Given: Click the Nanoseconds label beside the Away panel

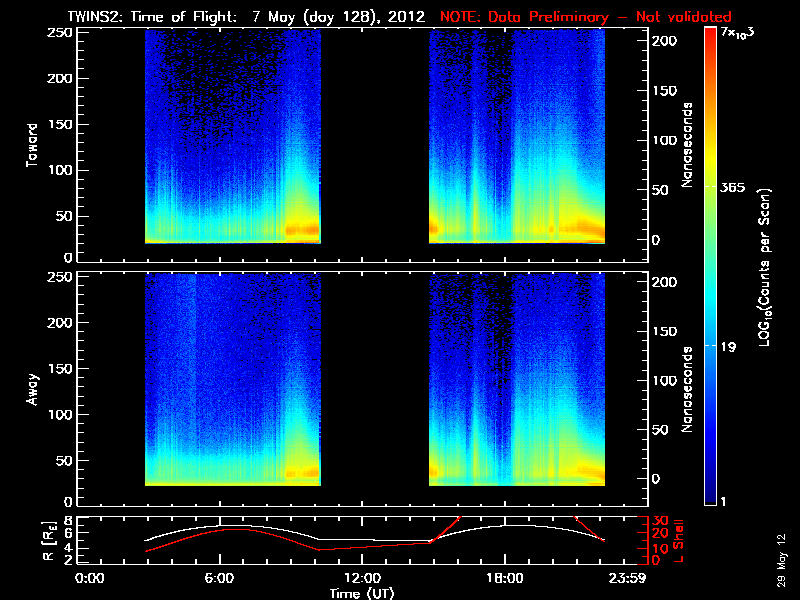Looking at the screenshot, I should (x=688, y=388).
